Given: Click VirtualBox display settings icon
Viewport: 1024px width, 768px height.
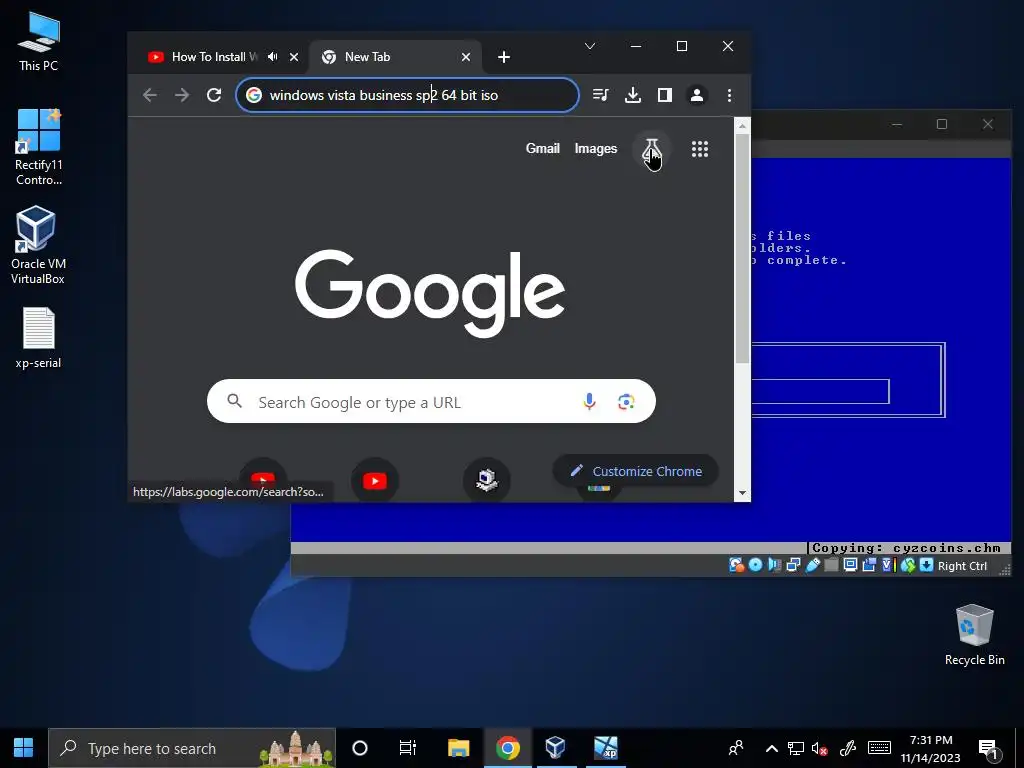Looking at the screenshot, I should click(850, 566).
